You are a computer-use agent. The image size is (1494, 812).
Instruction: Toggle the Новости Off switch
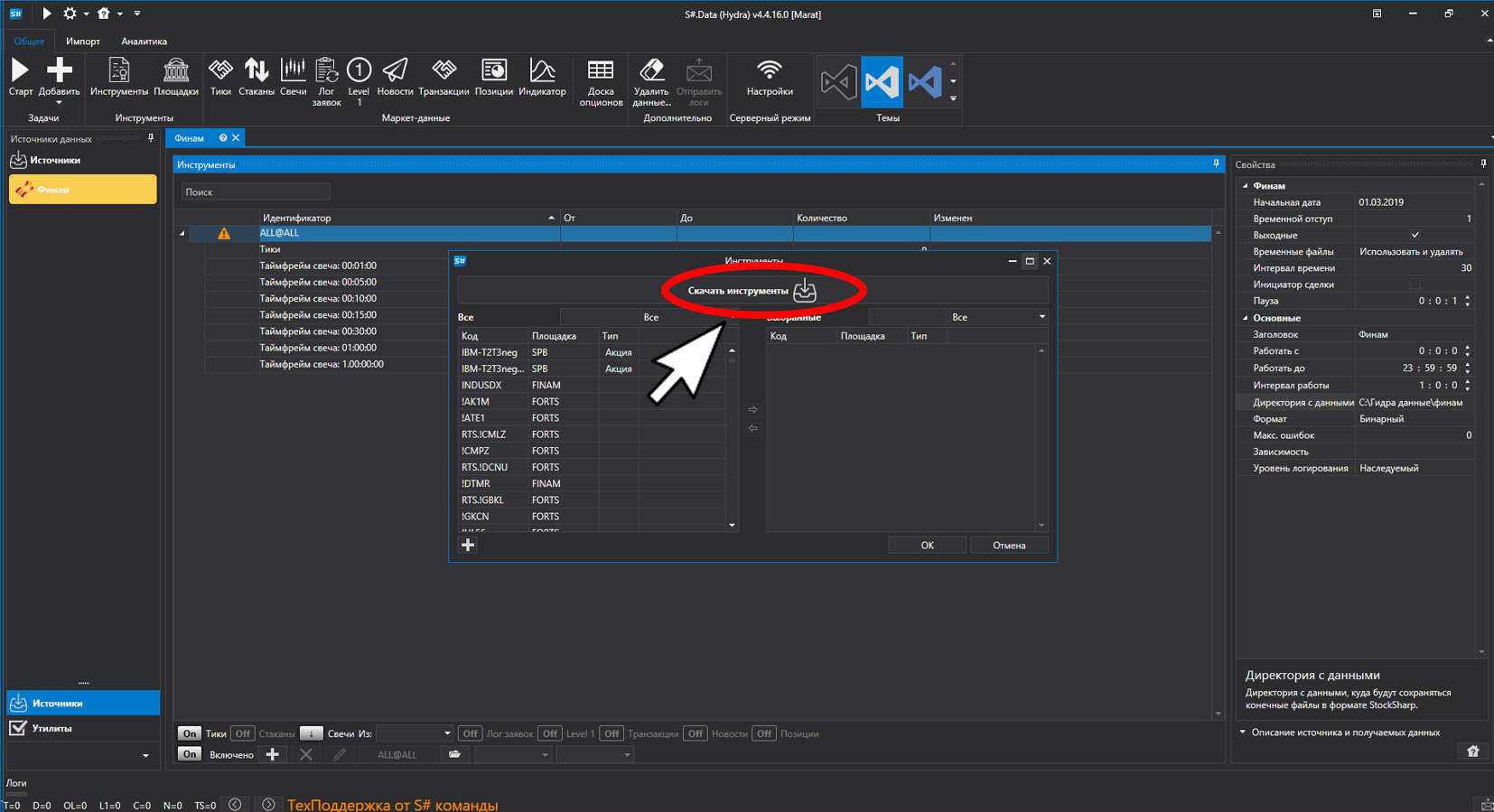(x=695, y=733)
